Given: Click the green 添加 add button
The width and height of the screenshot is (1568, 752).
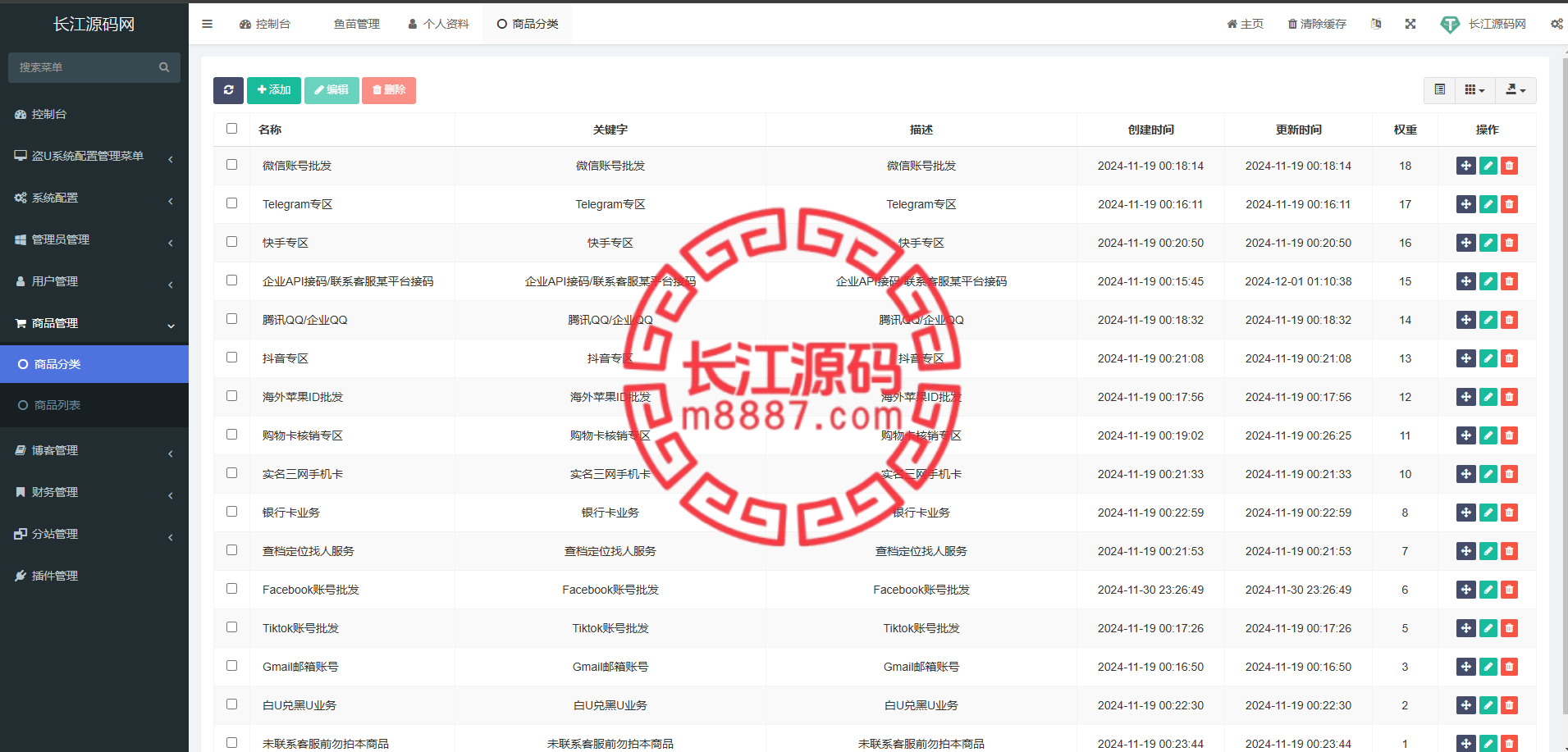Looking at the screenshot, I should [274, 90].
